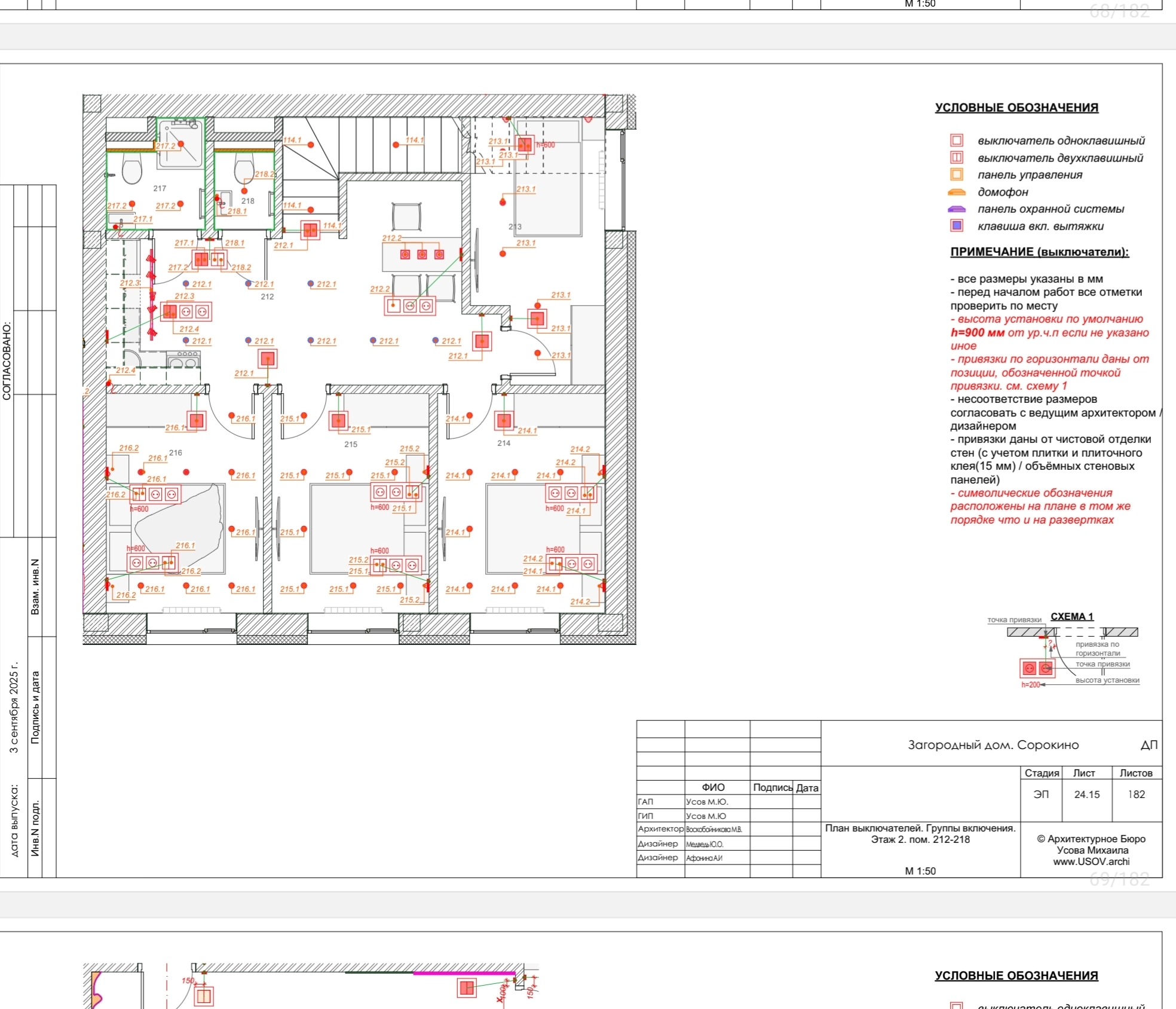Click project title Загородный дом. Сорокино
Viewport: 1176px width, 1009px height.
coord(993,745)
